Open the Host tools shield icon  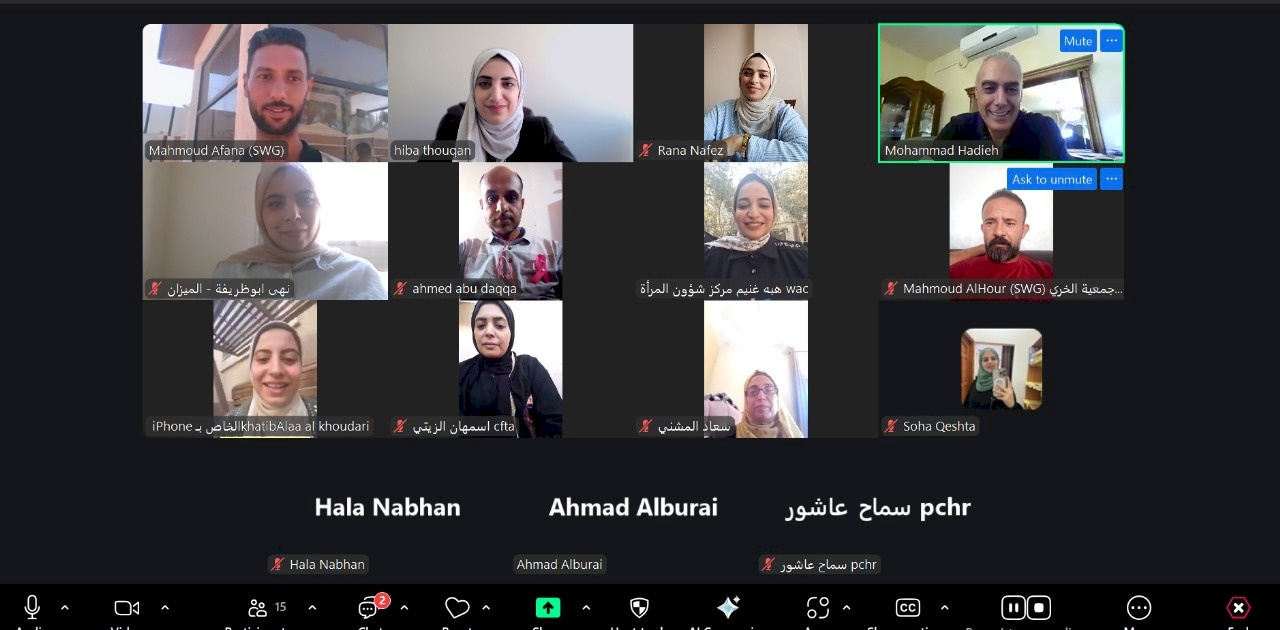pyautogui.click(x=639, y=607)
